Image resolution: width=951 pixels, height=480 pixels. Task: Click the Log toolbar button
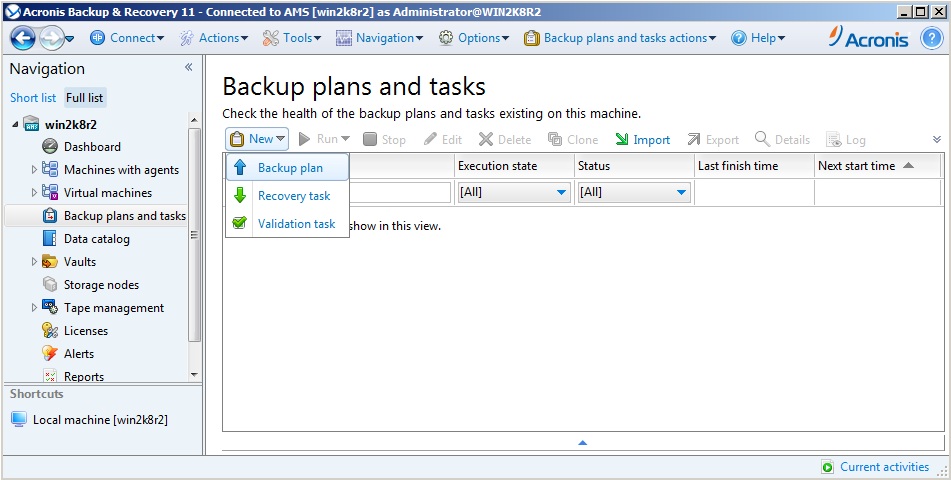[846, 140]
